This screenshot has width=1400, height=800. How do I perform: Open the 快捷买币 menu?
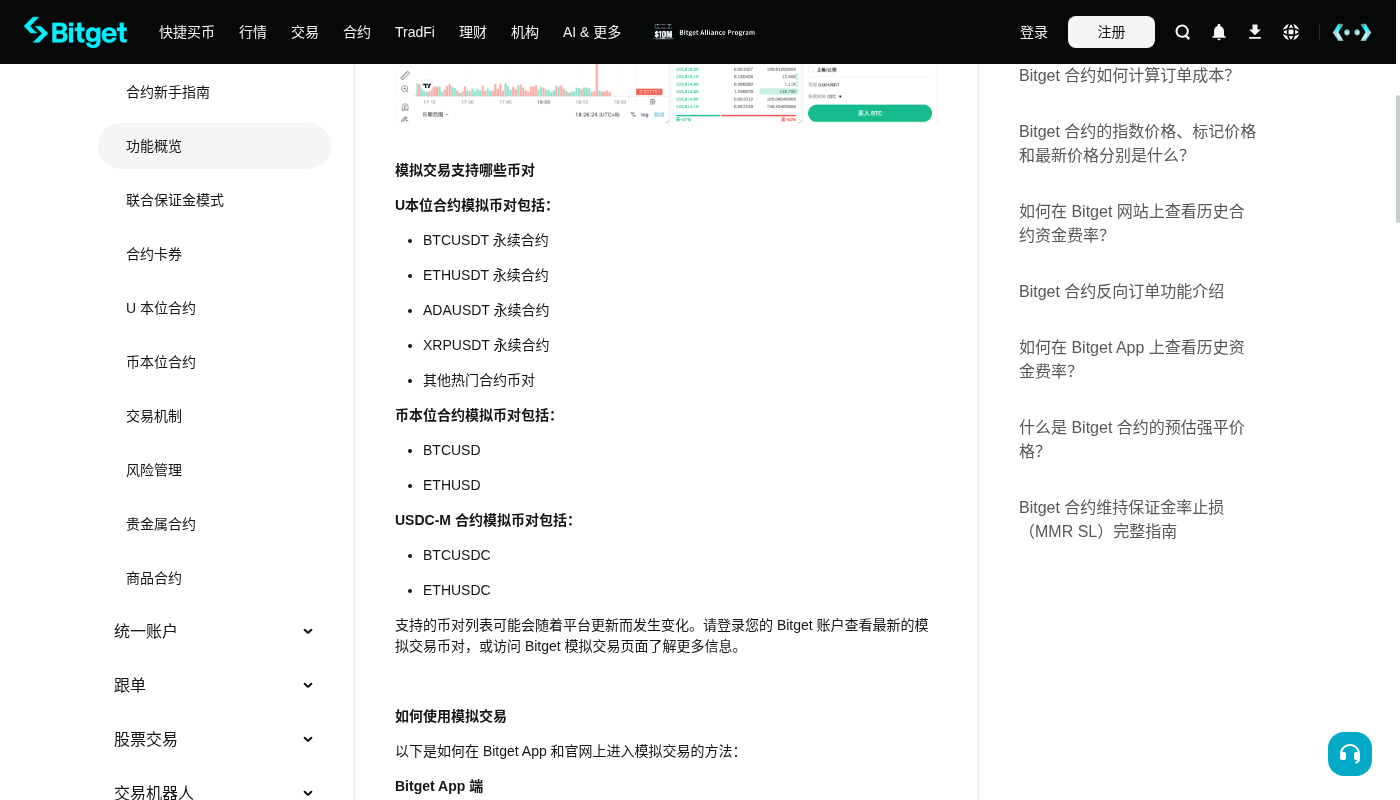[187, 32]
